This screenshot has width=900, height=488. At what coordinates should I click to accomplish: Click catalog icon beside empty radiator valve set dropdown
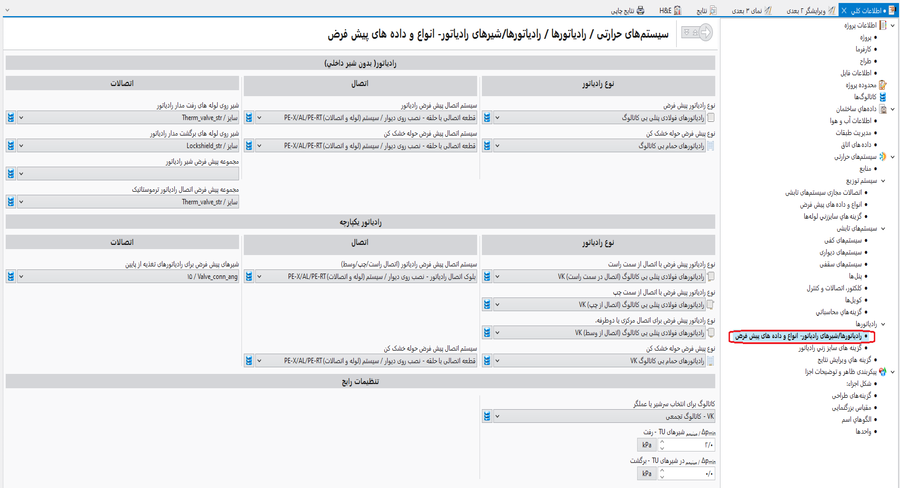[12, 174]
